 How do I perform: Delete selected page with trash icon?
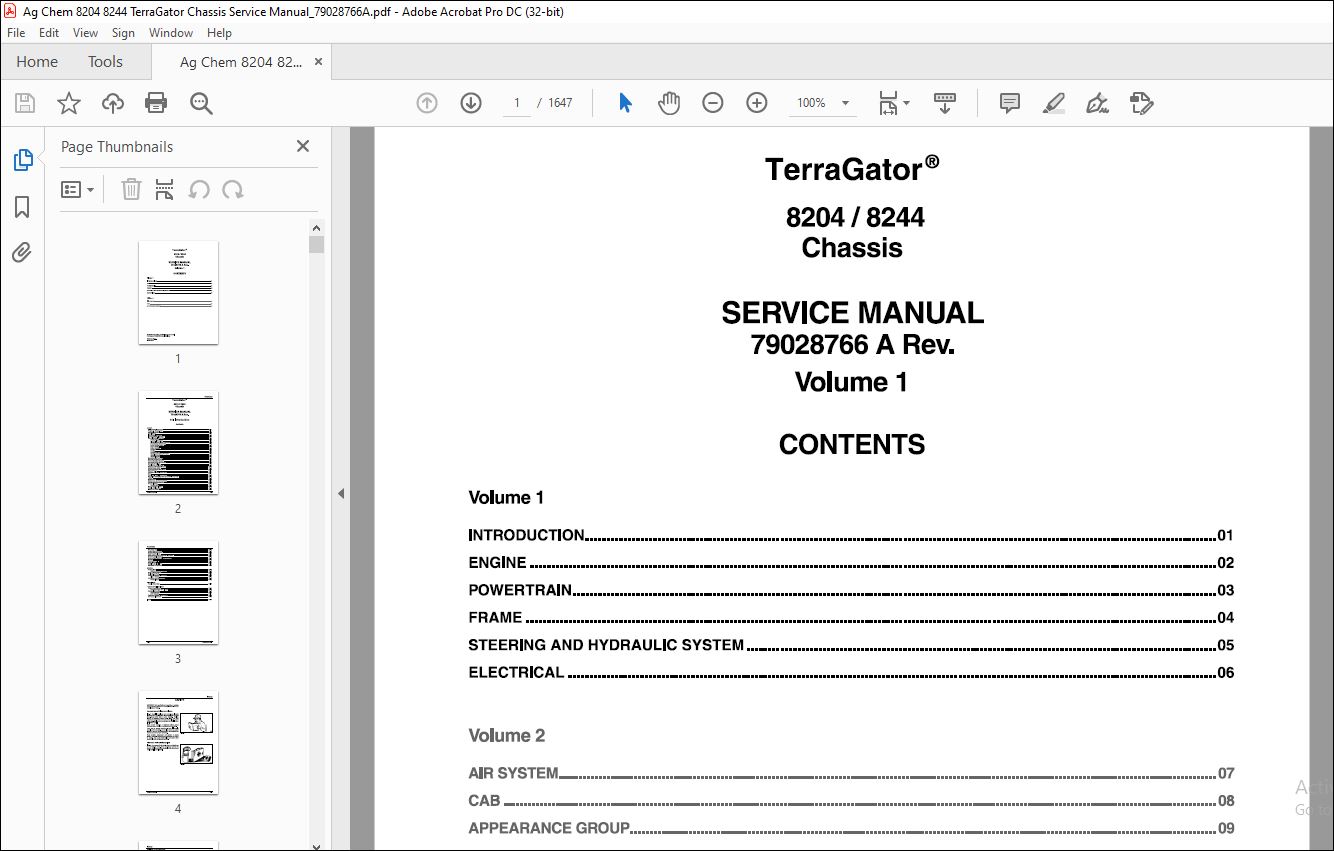[131, 189]
